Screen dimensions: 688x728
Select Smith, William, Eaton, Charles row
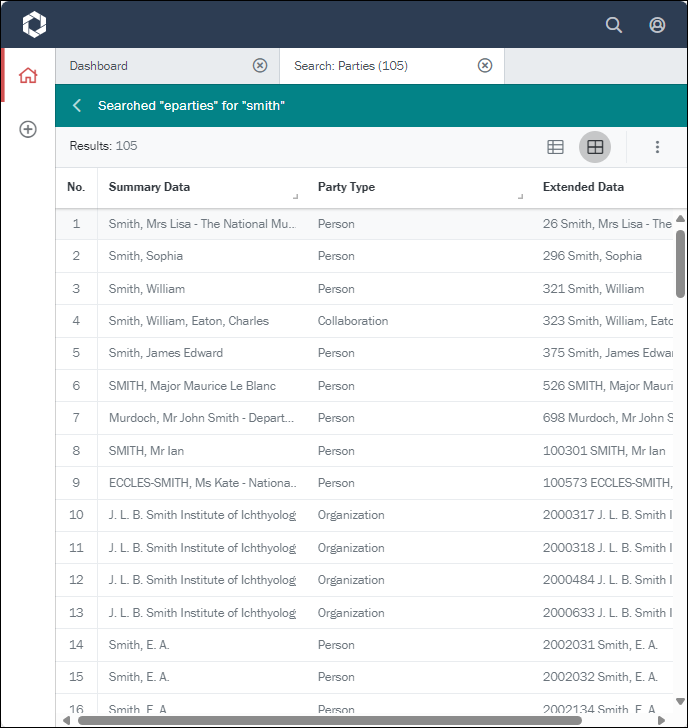pos(189,321)
